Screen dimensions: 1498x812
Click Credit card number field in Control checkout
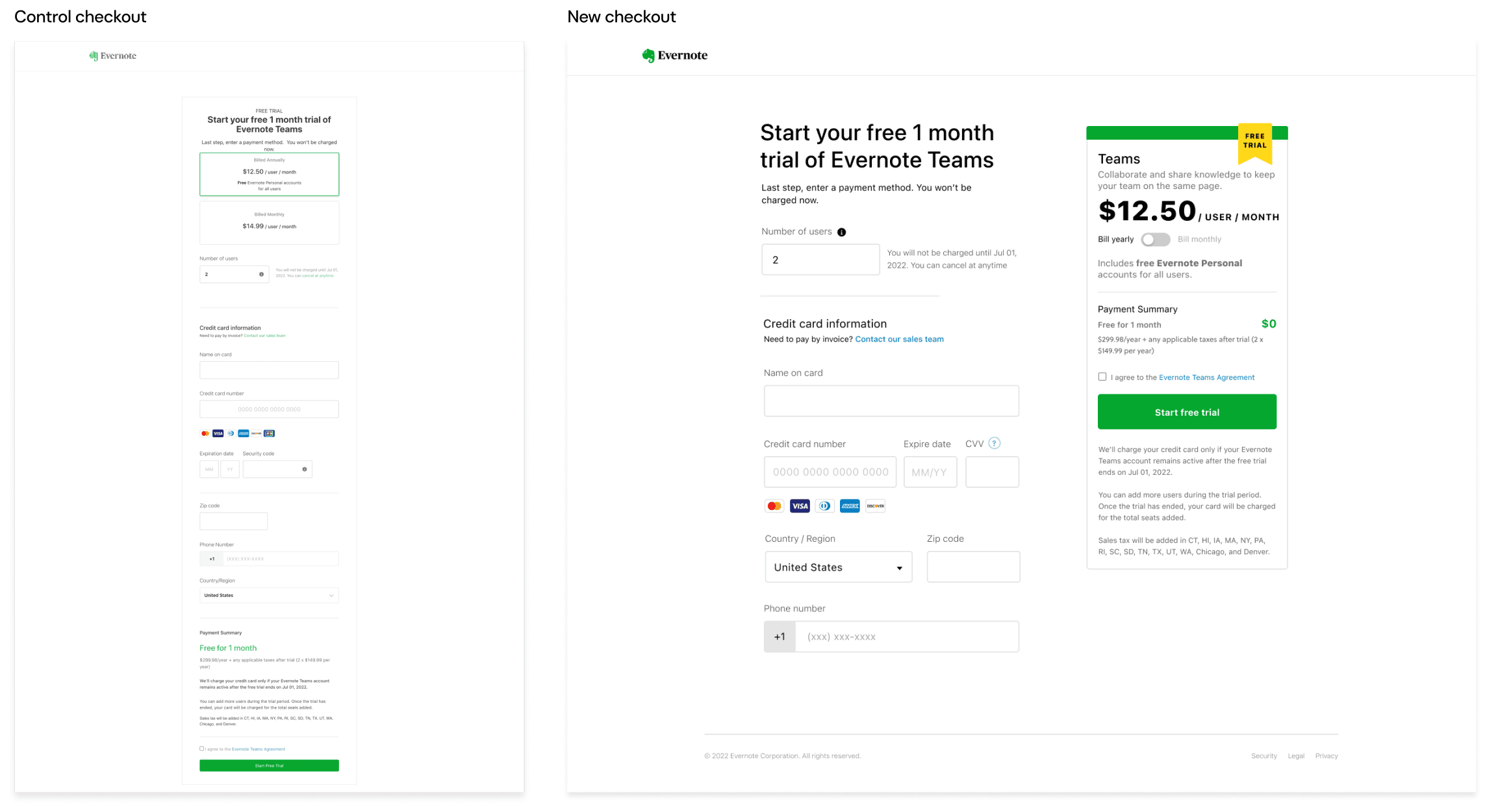coord(269,409)
